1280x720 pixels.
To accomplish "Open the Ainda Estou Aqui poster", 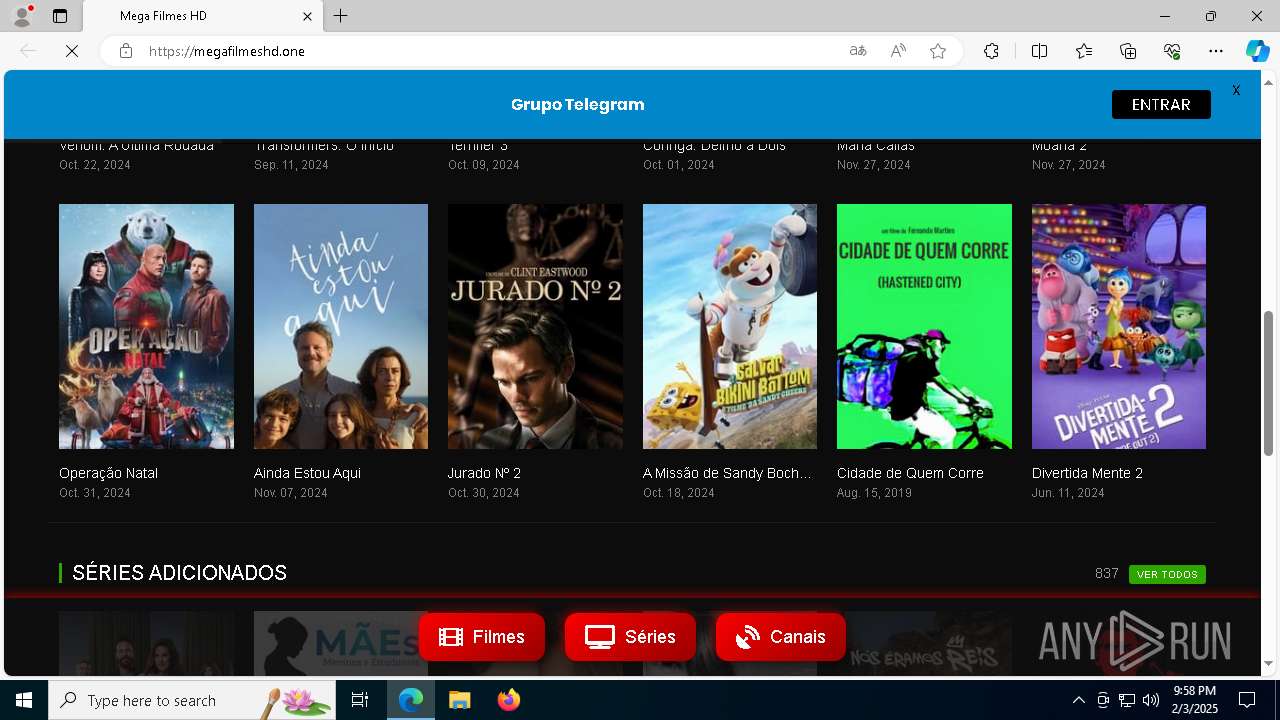I will click(341, 327).
